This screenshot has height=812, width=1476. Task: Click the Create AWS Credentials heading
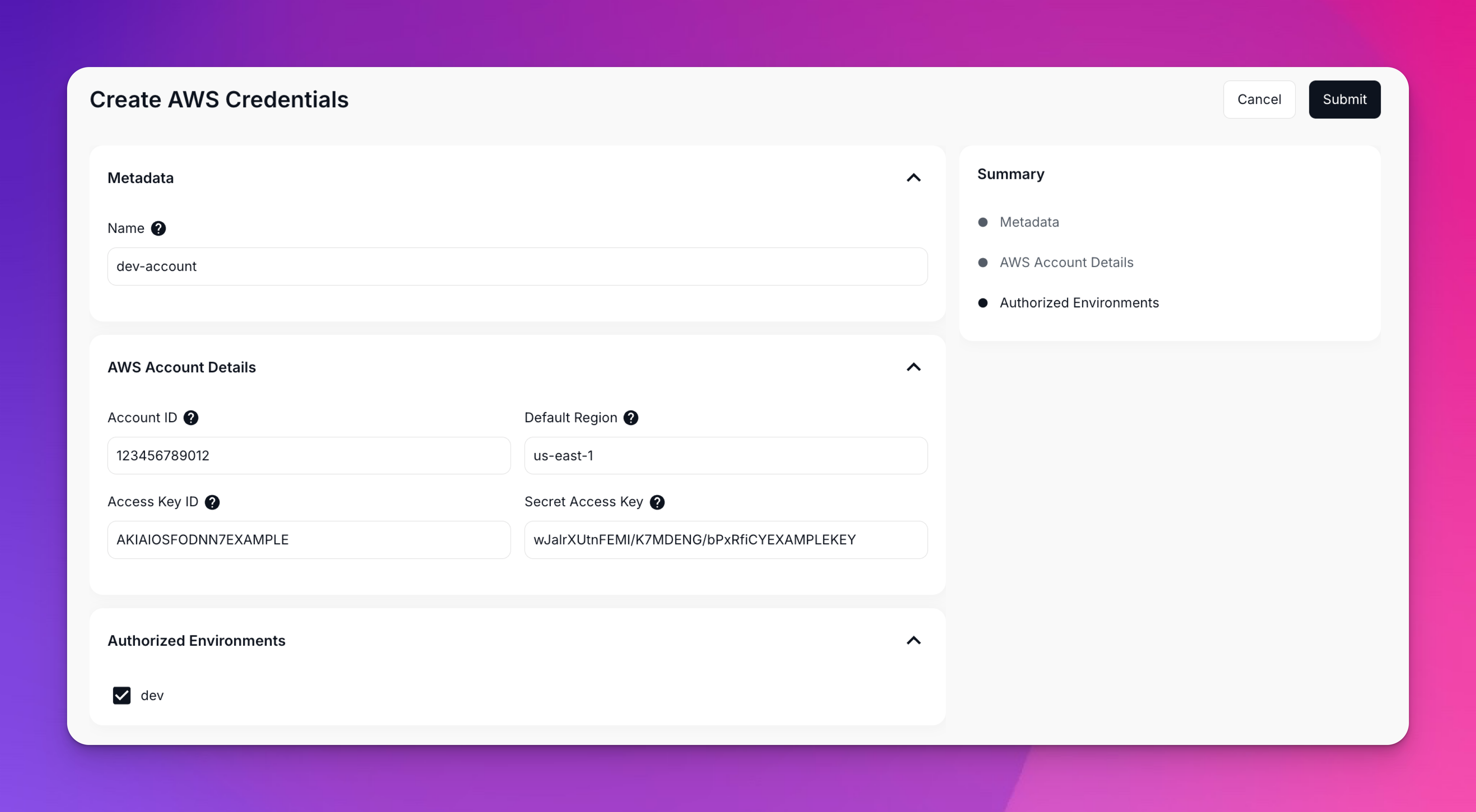pyautogui.click(x=219, y=100)
